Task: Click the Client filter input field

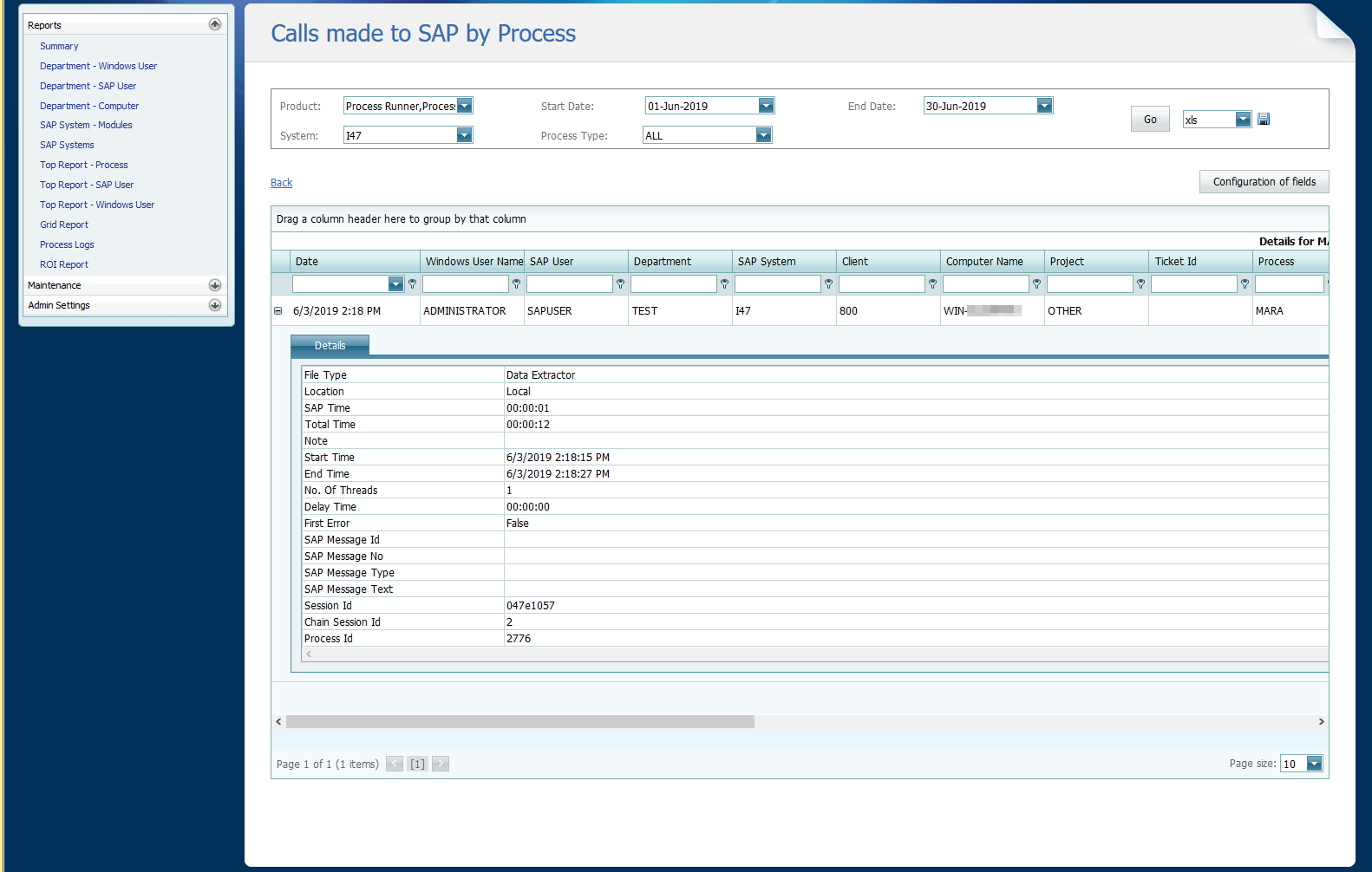Action: (882, 283)
